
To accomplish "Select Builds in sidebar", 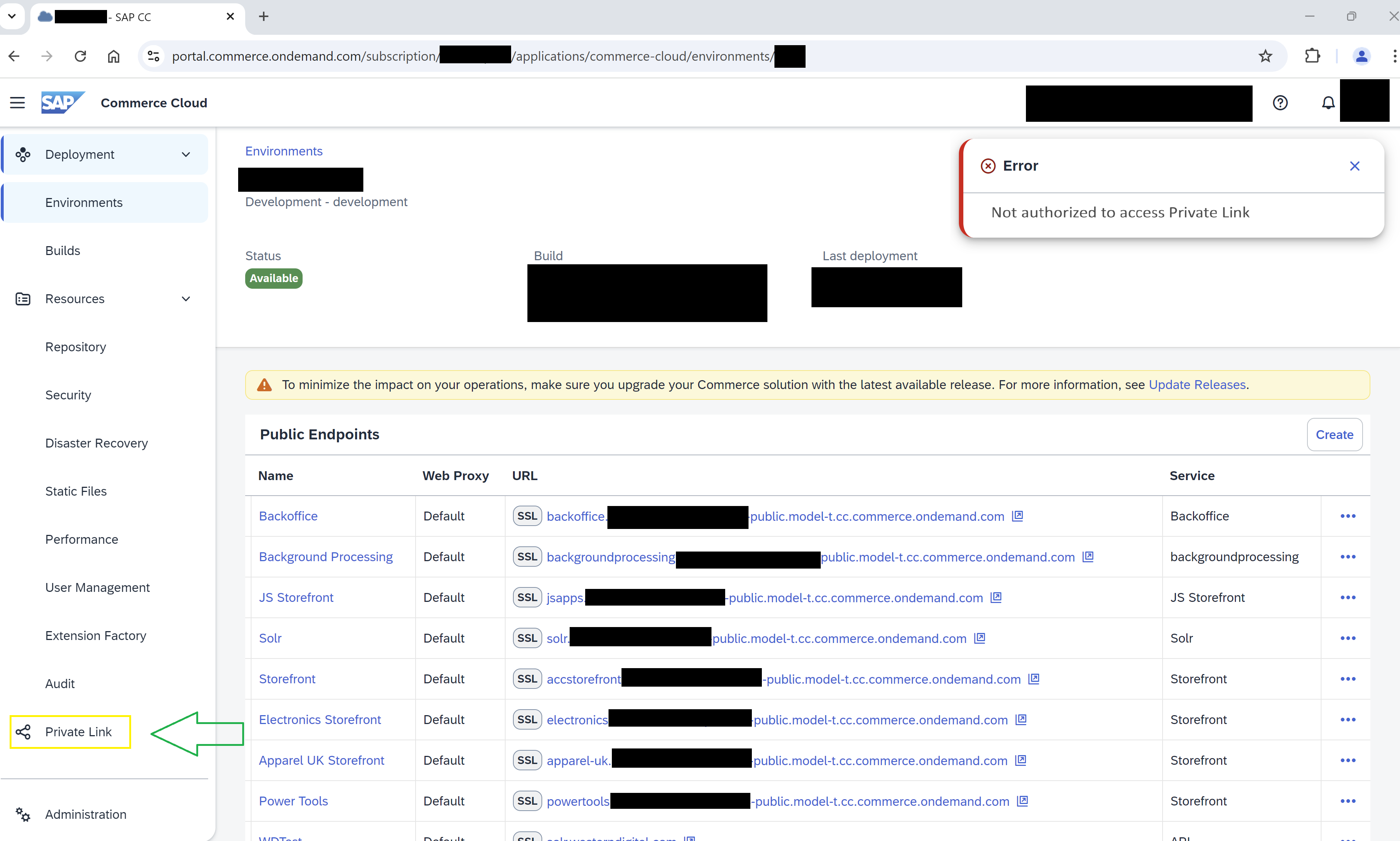I will click(x=62, y=251).
